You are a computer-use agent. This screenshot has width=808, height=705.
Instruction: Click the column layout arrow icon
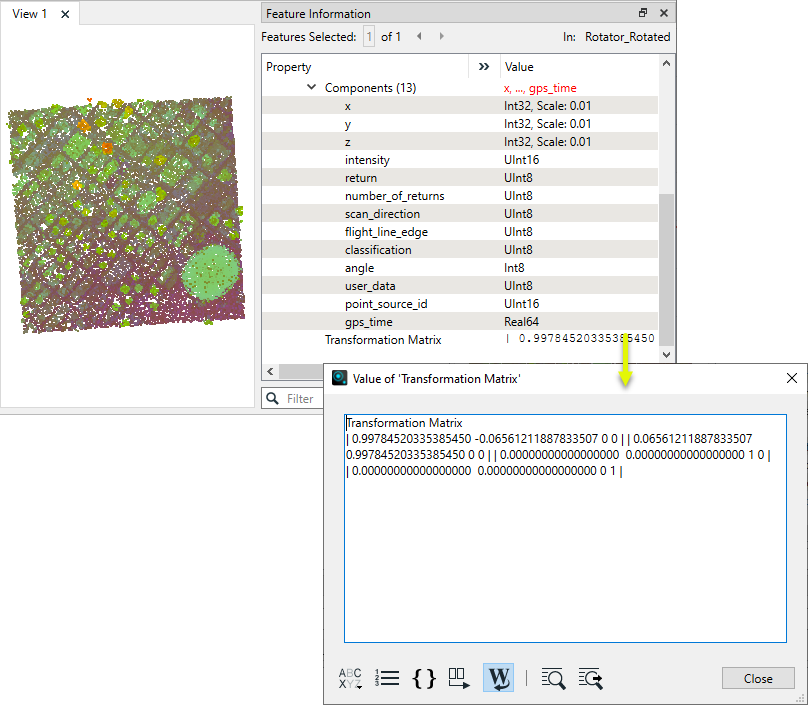tap(459, 678)
